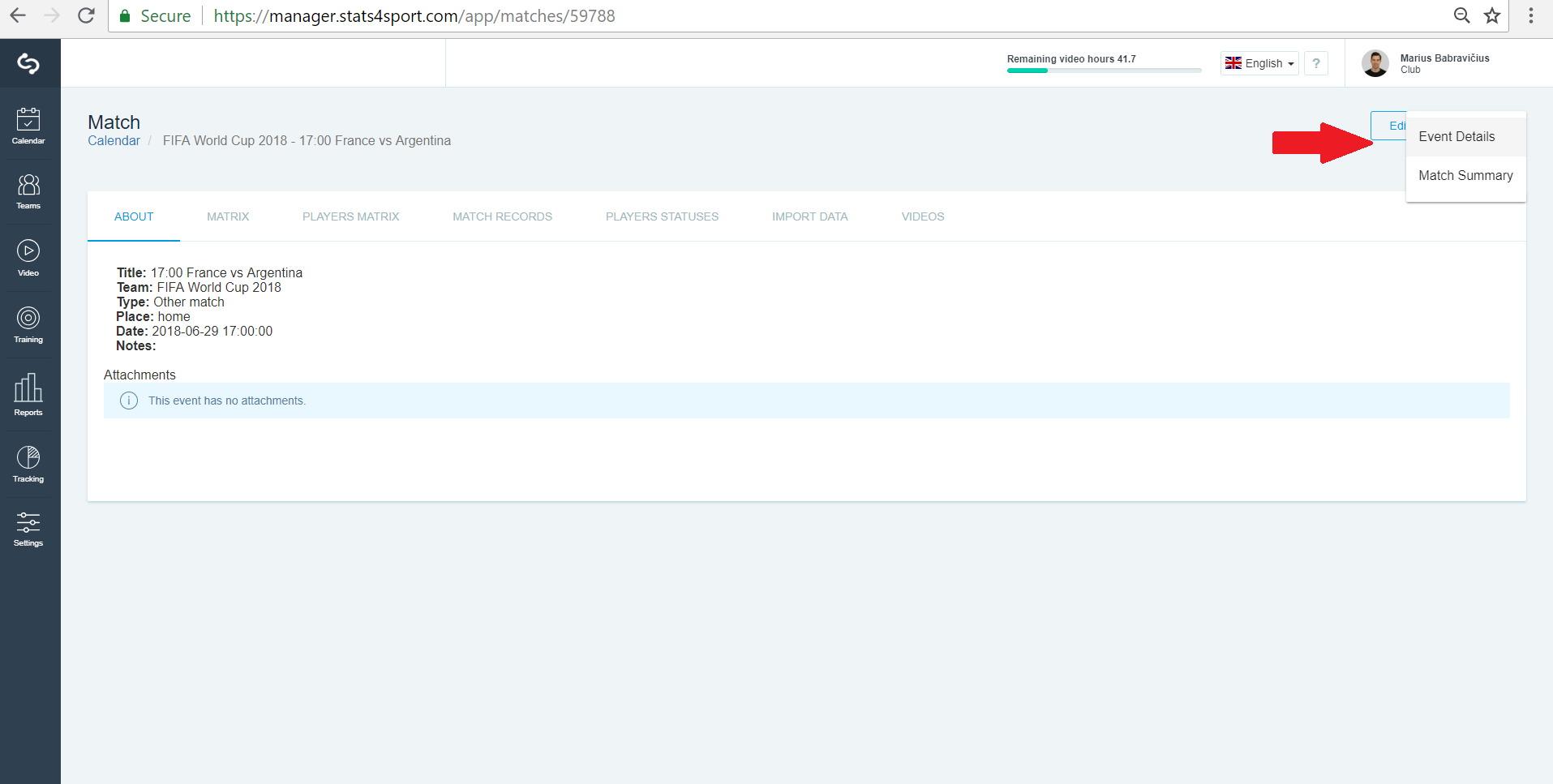Screen dimensions: 1553x784
Task: Click the 'Remaining video hours 41.7' text
Action: click(1071, 59)
